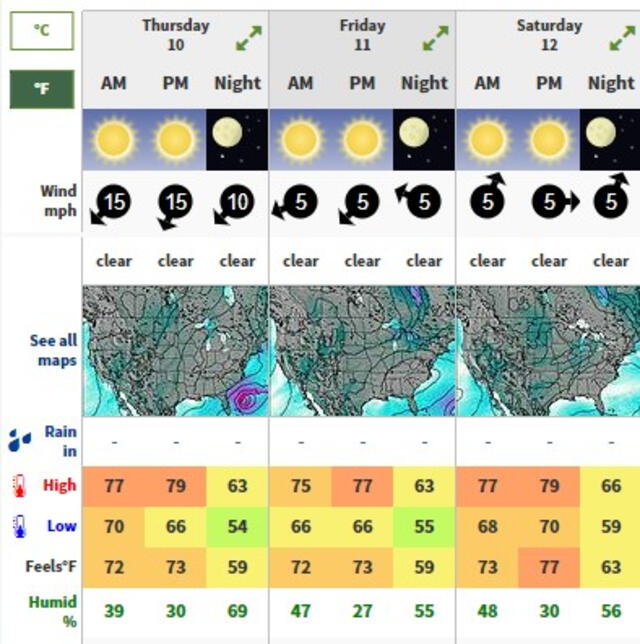640x644 pixels.
Task: Click Saturday Night 5 mph wind icon
Action: click(x=611, y=196)
